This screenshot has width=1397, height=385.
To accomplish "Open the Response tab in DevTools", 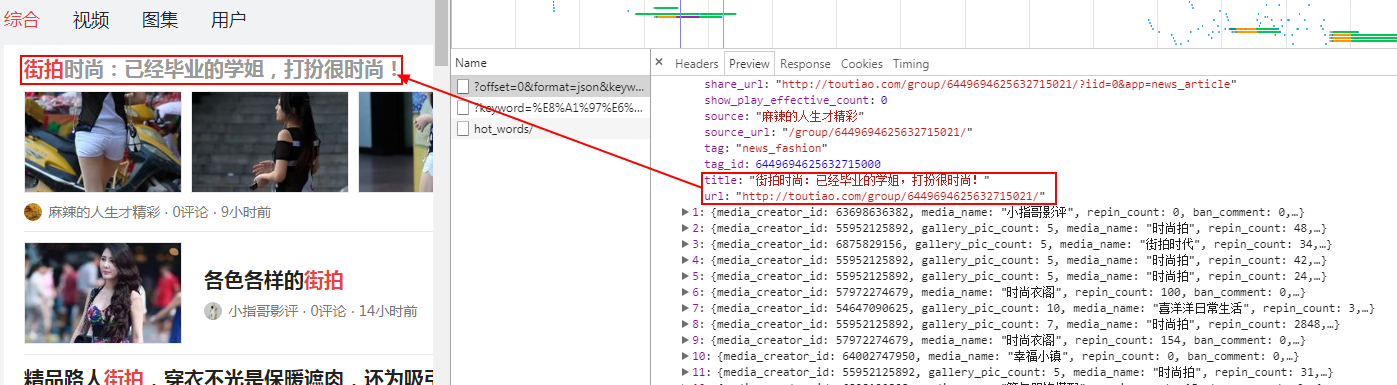I will tap(805, 63).
